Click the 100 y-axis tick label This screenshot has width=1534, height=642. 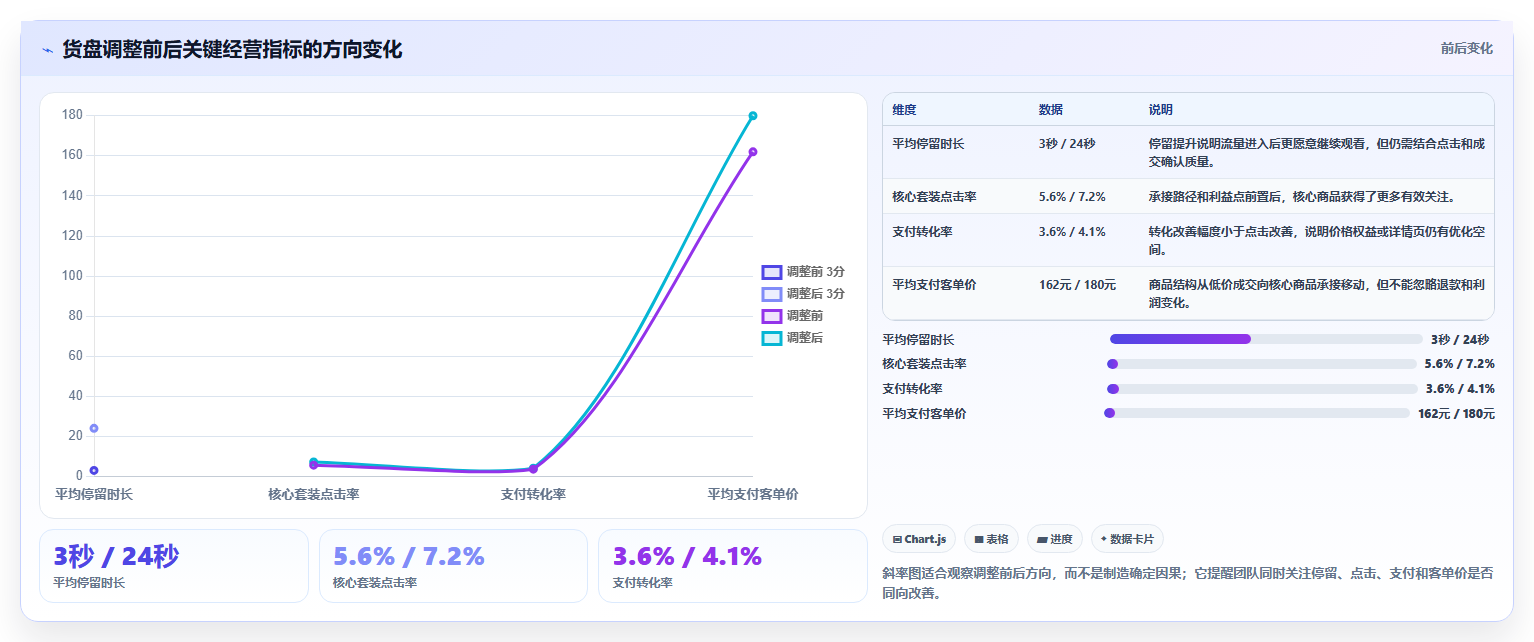[72, 276]
